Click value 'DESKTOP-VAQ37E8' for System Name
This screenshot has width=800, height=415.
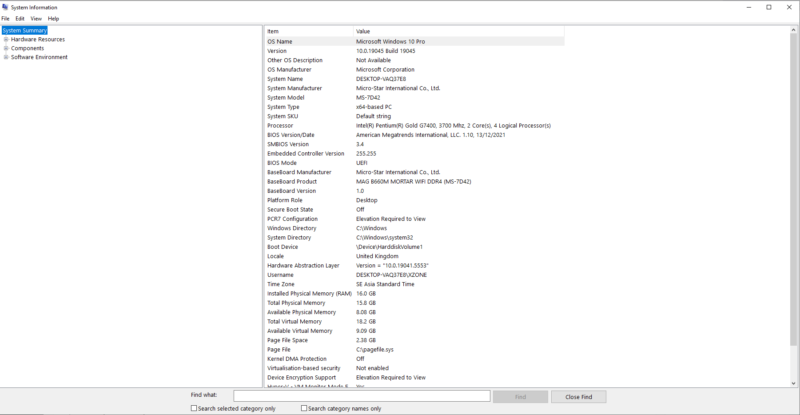(x=381, y=79)
